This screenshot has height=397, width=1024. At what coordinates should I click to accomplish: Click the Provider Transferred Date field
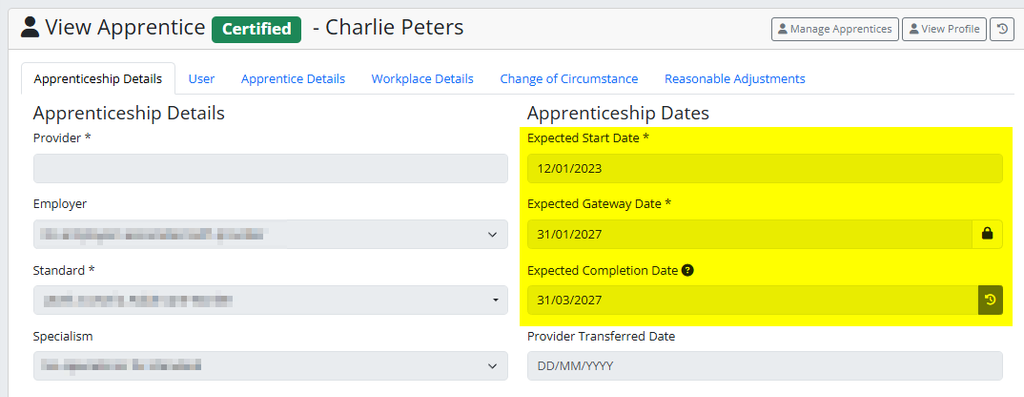point(765,366)
